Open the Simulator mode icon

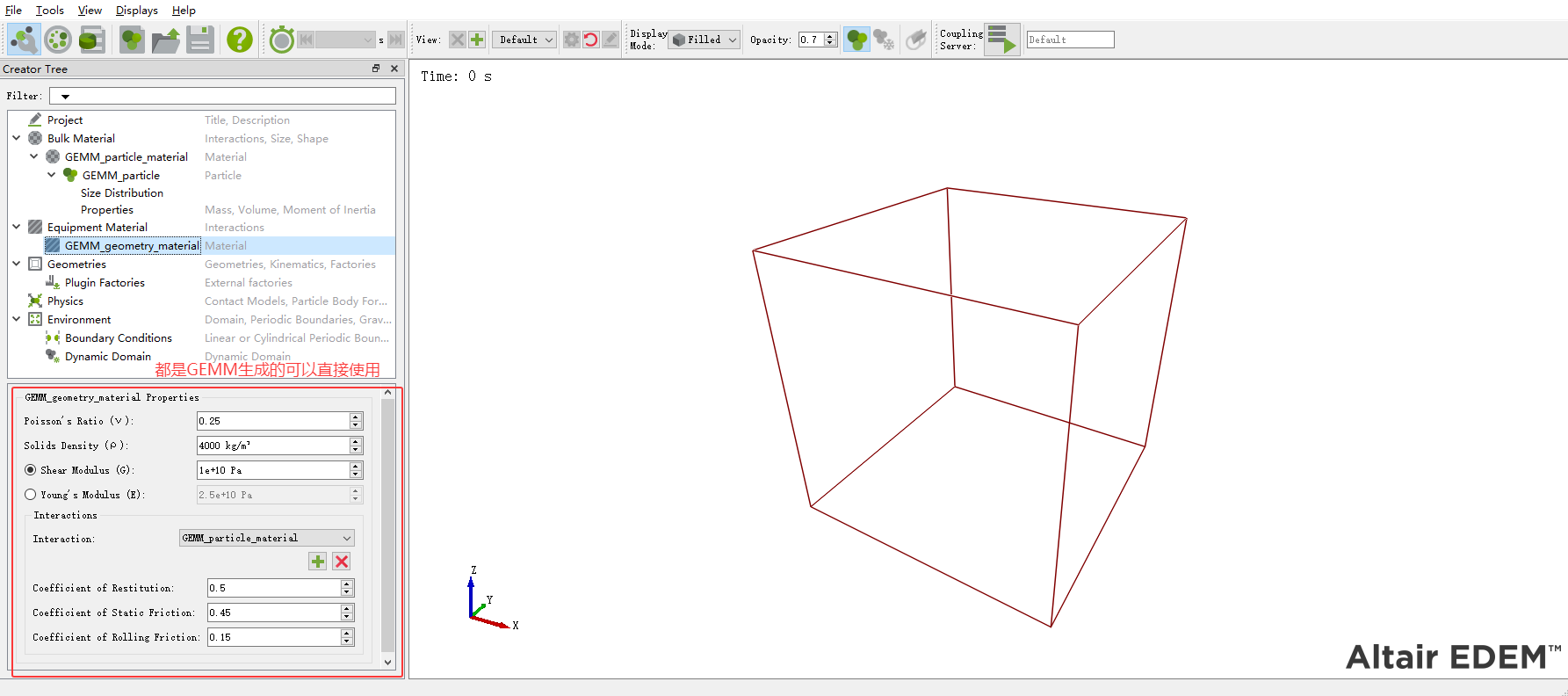tap(58, 40)
